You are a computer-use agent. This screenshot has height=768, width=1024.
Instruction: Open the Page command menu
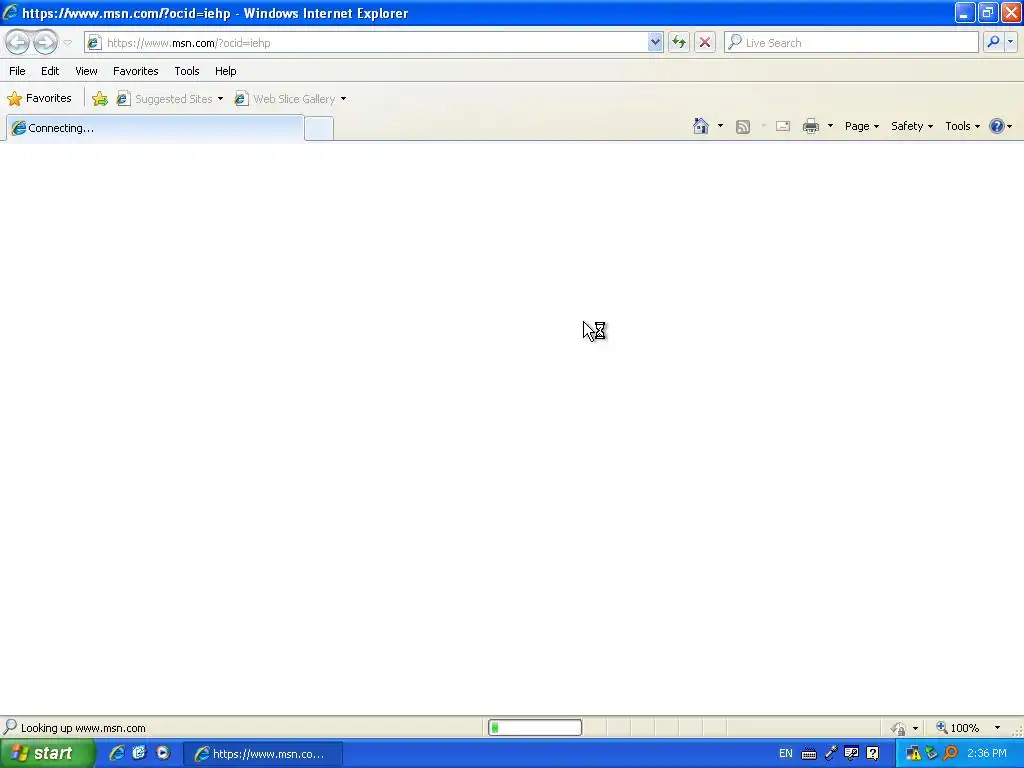(x=861, y=126)
